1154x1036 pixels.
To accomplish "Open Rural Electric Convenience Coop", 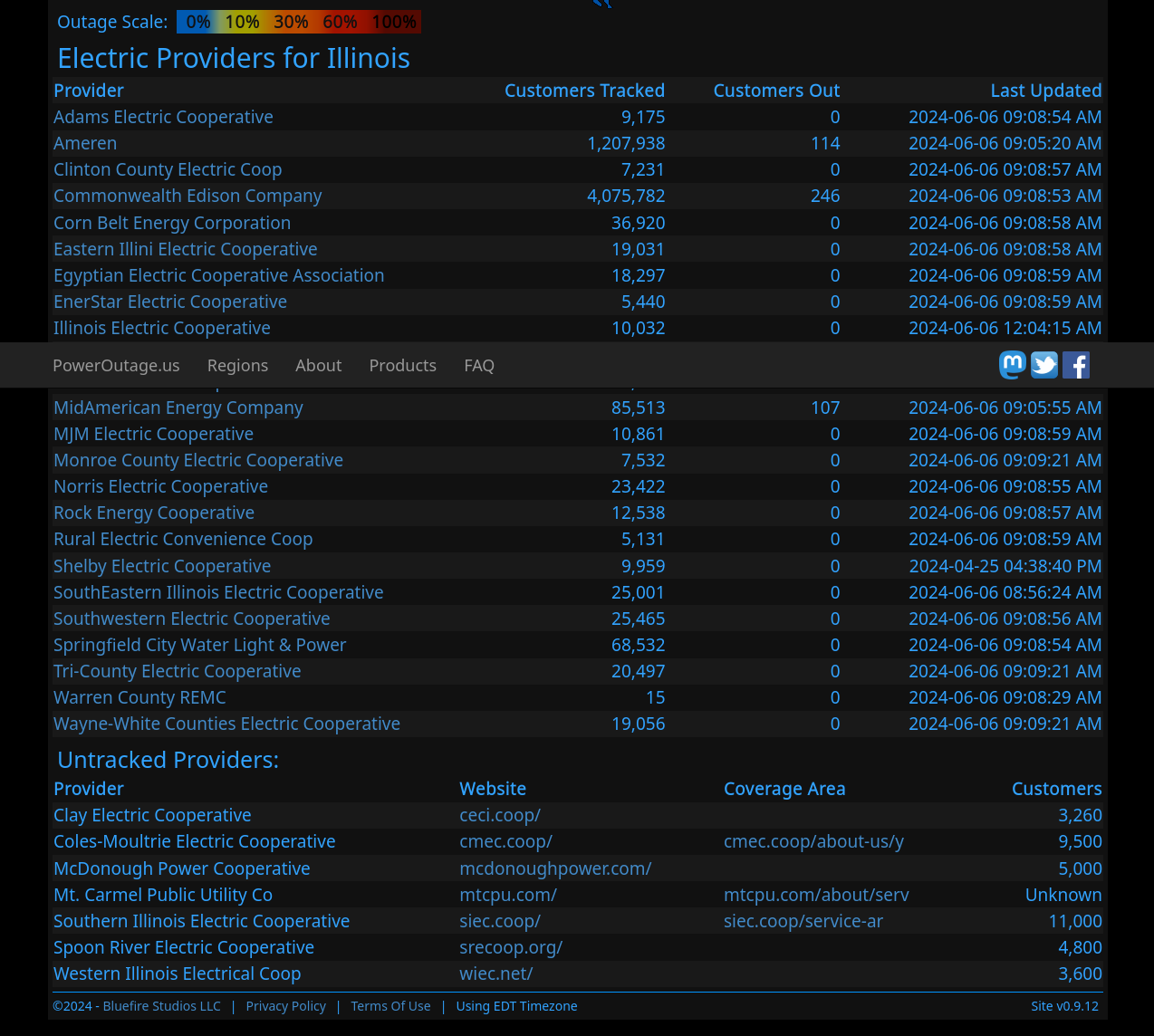I will [x=183, y=539].
